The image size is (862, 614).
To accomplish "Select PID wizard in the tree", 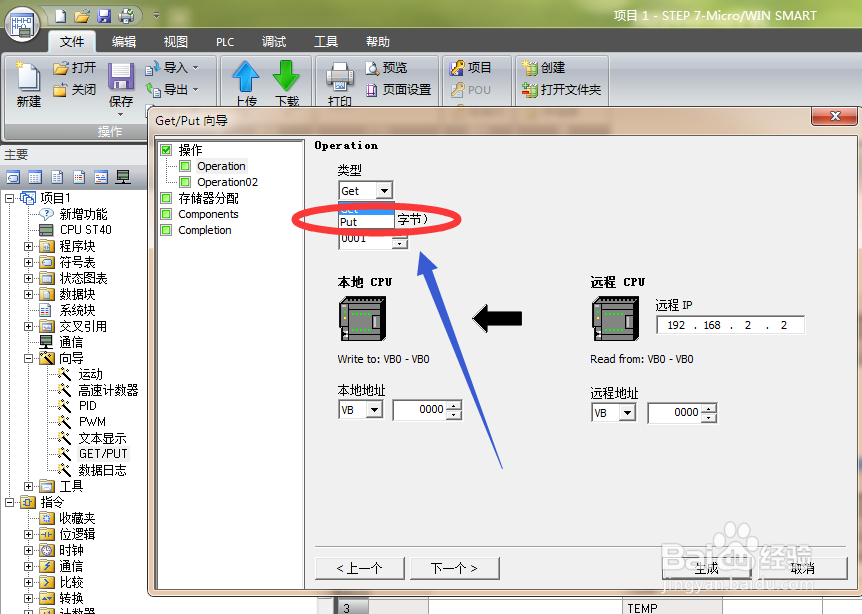I will (87, 406).
